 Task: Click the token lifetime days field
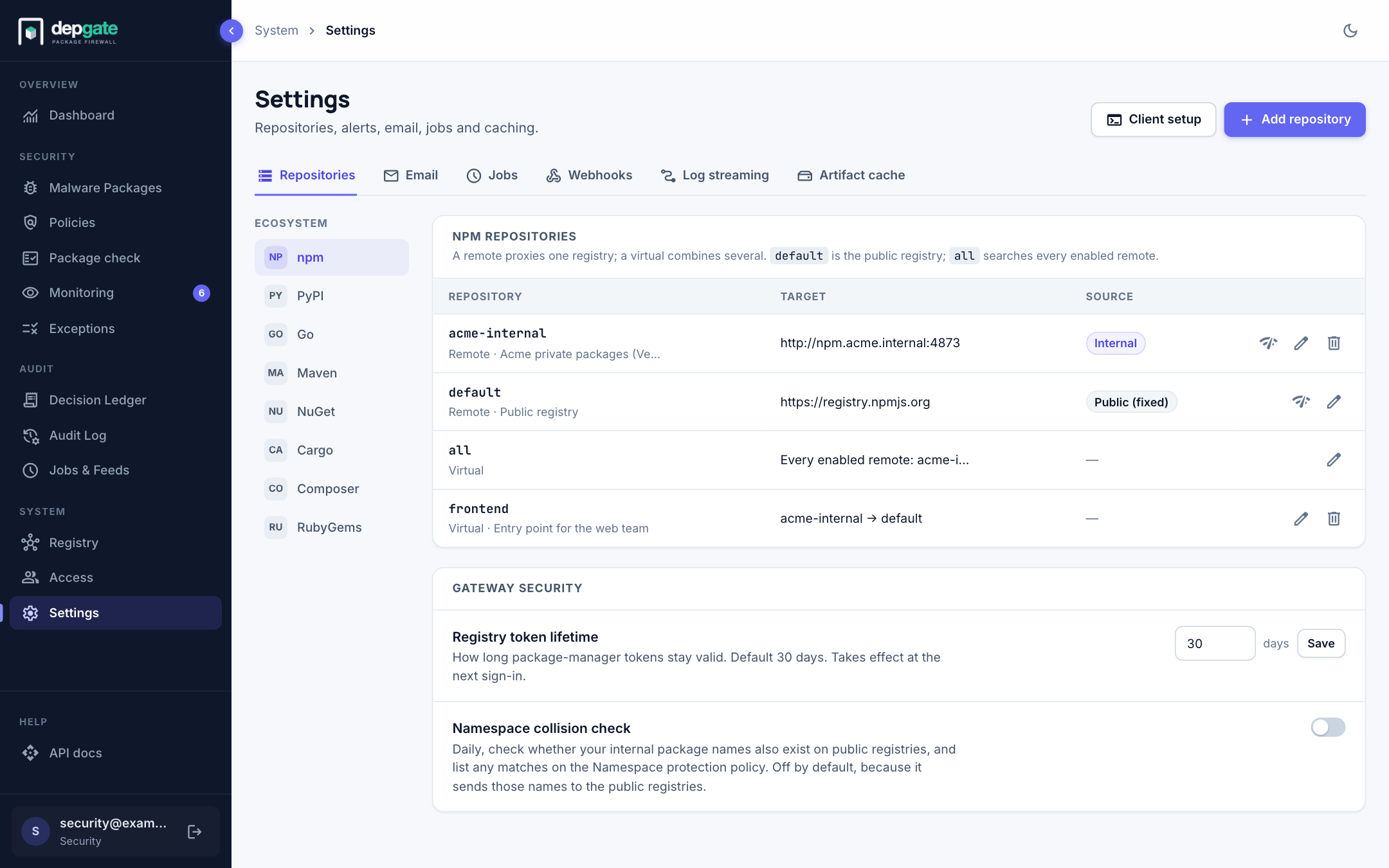tap(1215, 644)
